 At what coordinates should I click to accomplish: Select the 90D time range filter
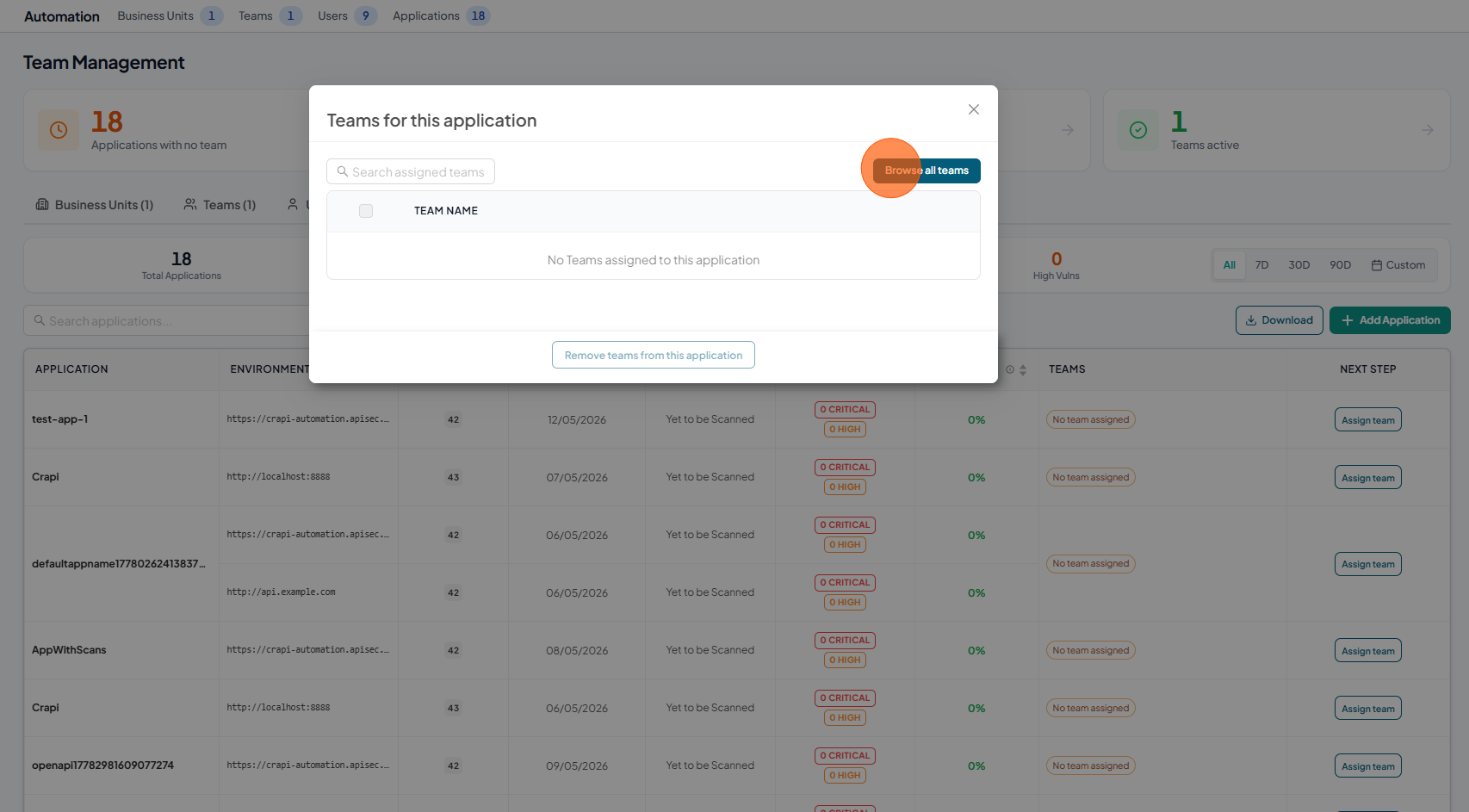point(1341,265)
